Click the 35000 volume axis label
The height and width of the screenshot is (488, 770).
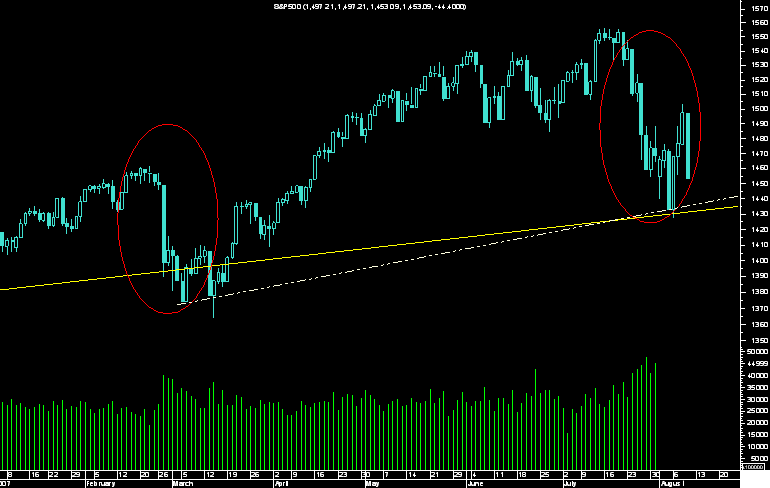point(758,388)
